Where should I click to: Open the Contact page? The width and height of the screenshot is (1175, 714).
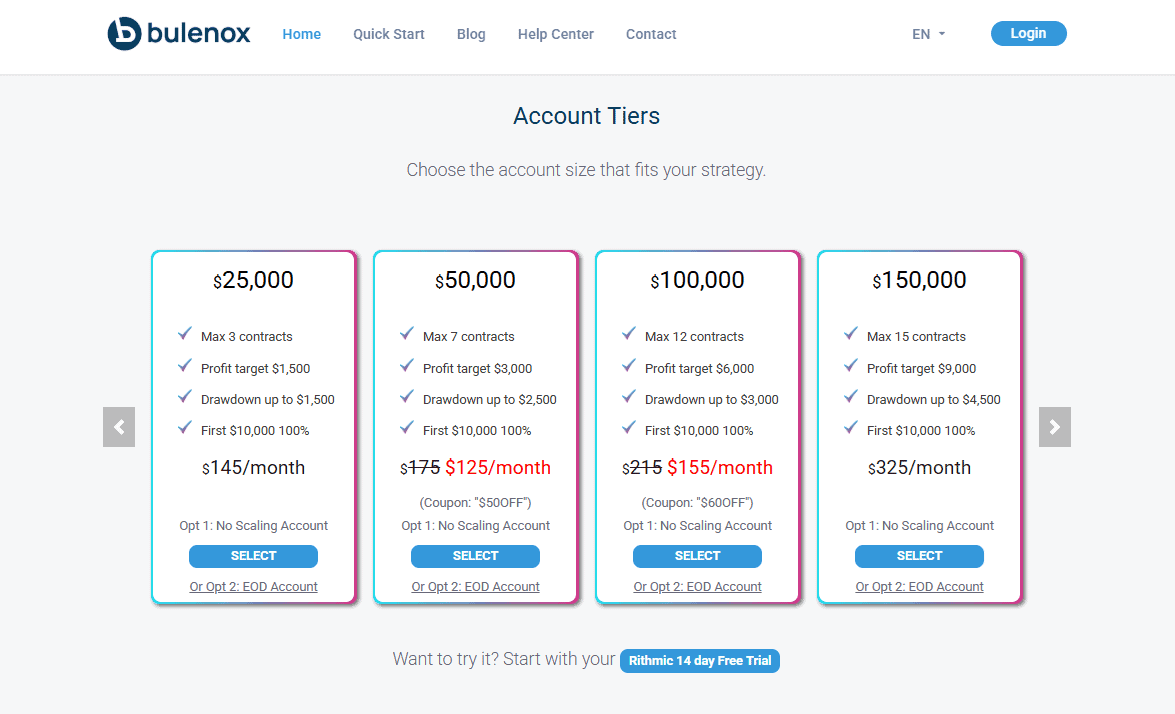(x=651, y=34)
